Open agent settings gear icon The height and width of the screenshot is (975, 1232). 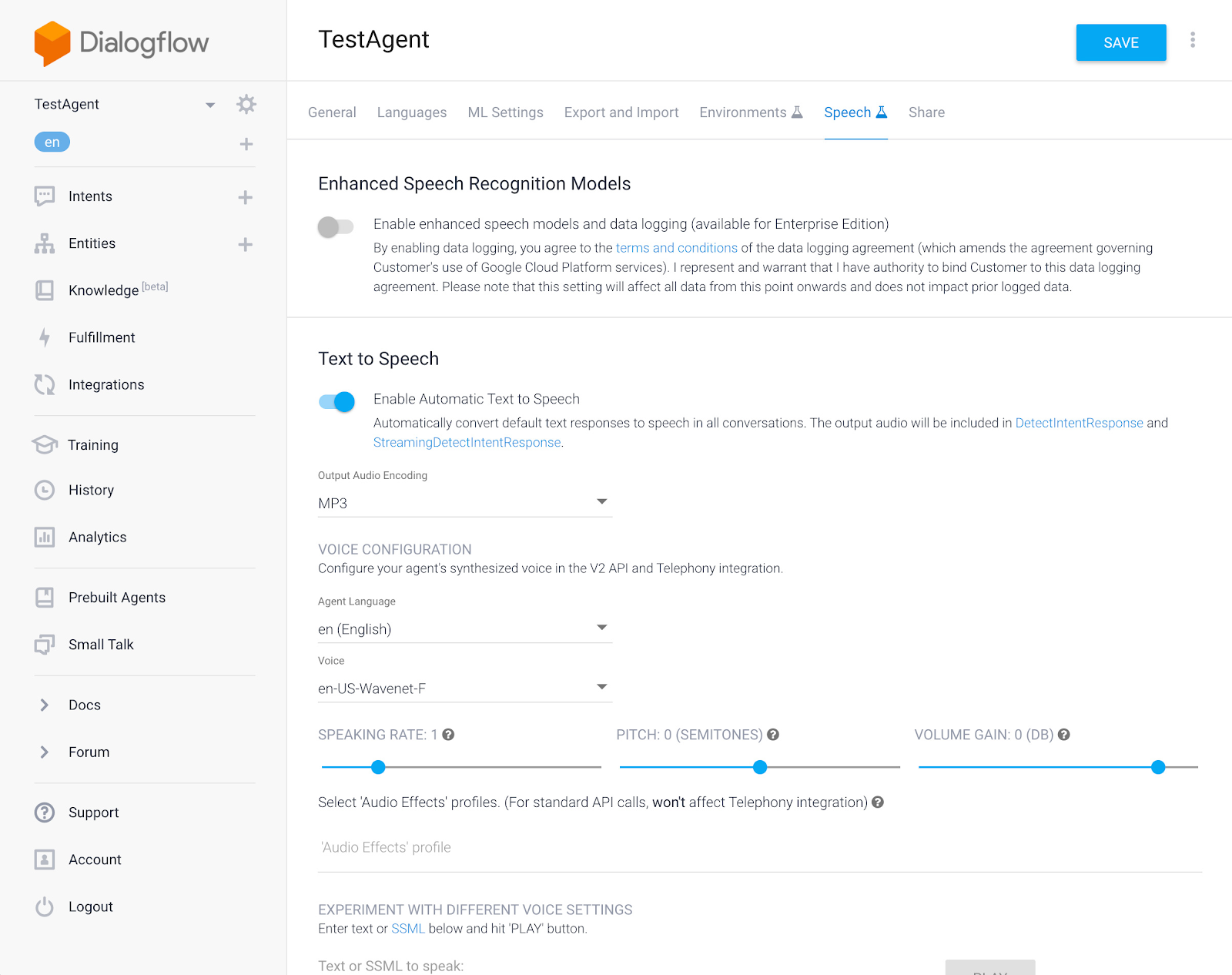(x=246, y=104)
